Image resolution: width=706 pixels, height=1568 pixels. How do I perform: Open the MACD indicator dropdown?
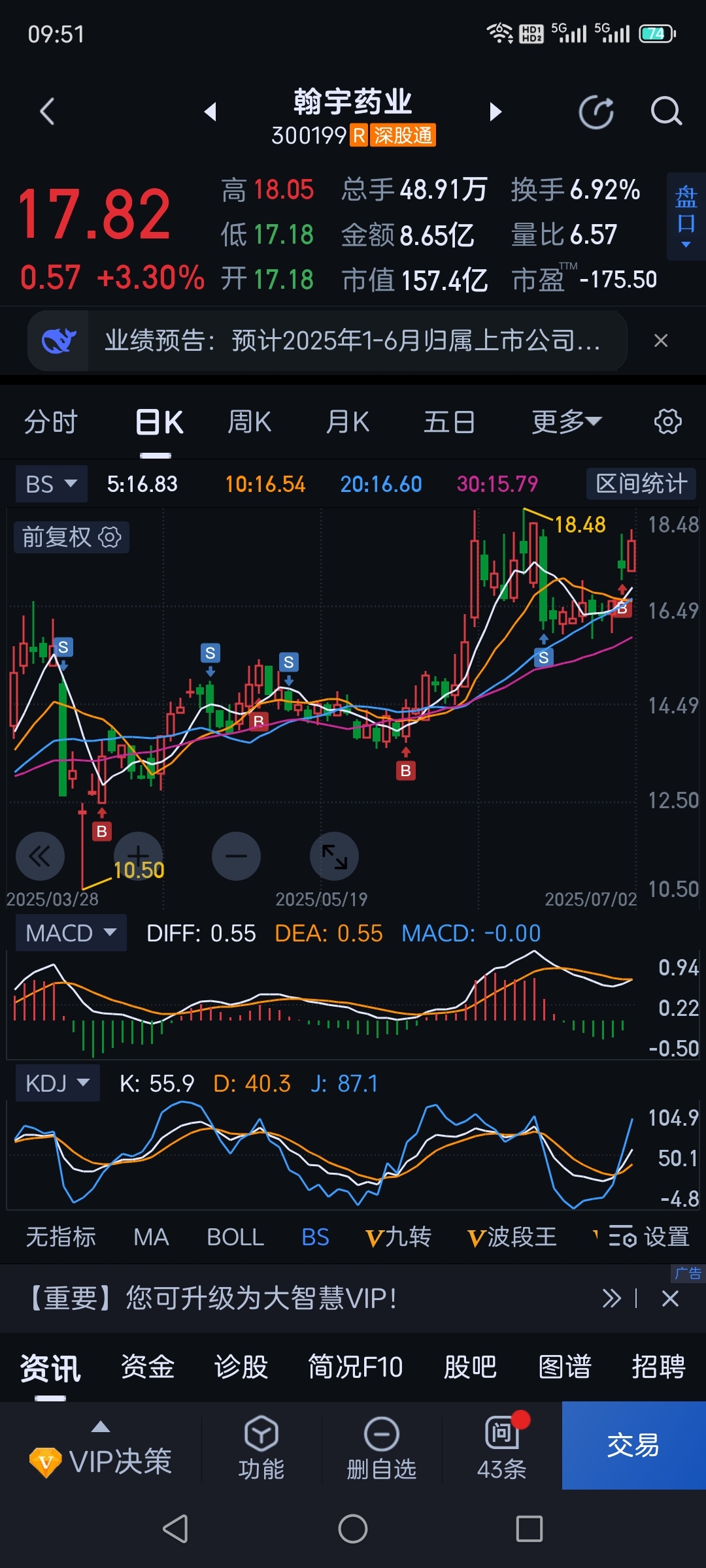pos(71,933)
